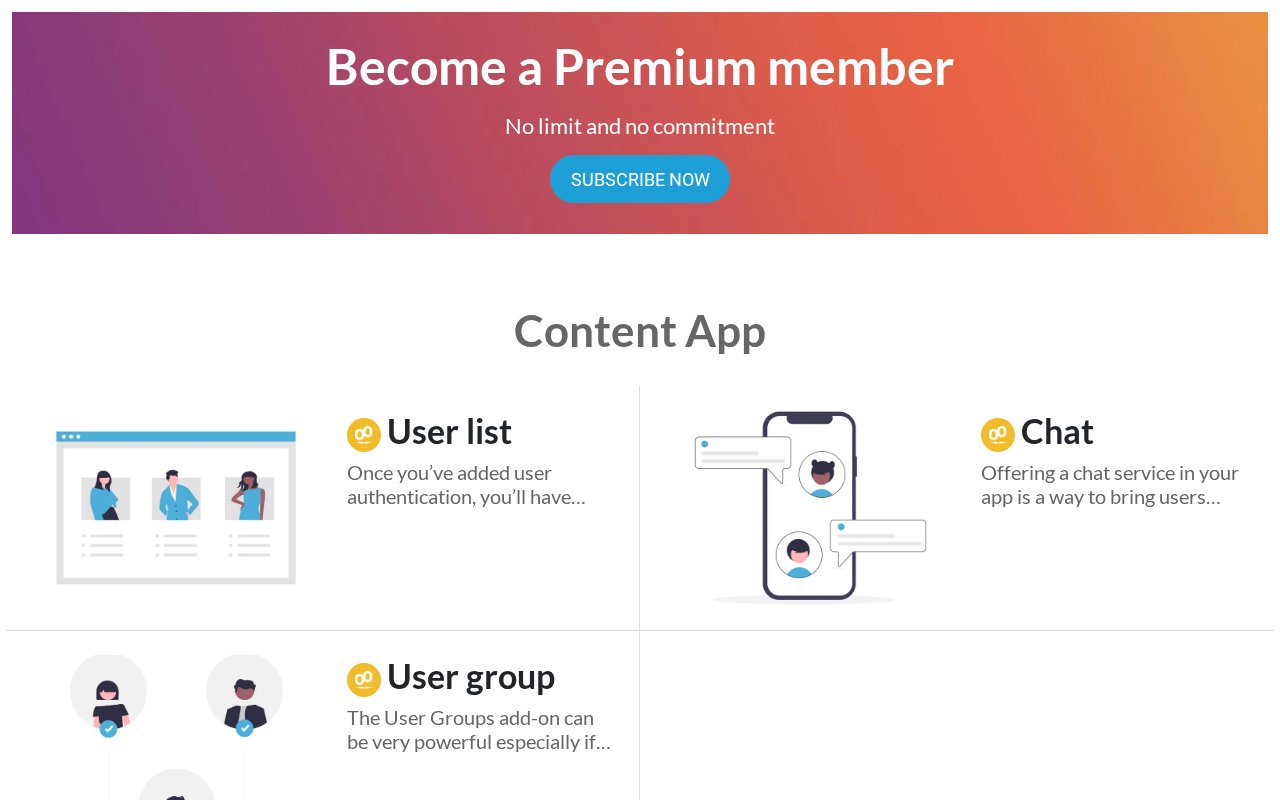The height and width of the screenshot is (800, 1280).
Task: Open the User list heading
Action: point(449,432)
